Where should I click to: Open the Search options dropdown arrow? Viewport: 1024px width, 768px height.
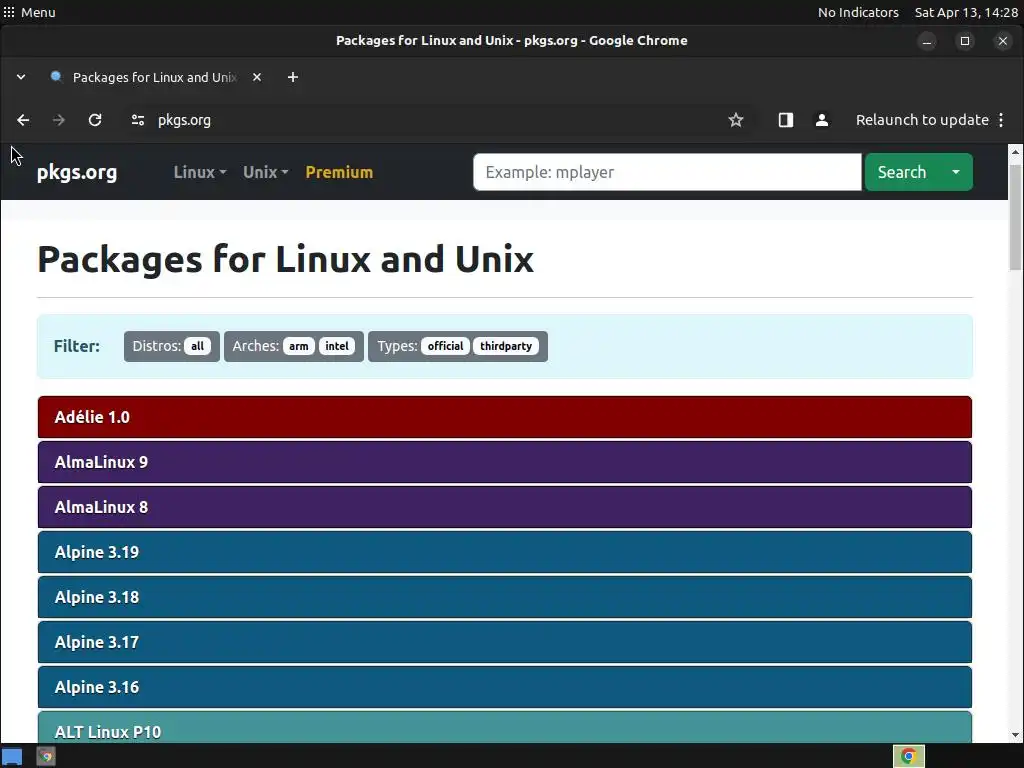956,172
